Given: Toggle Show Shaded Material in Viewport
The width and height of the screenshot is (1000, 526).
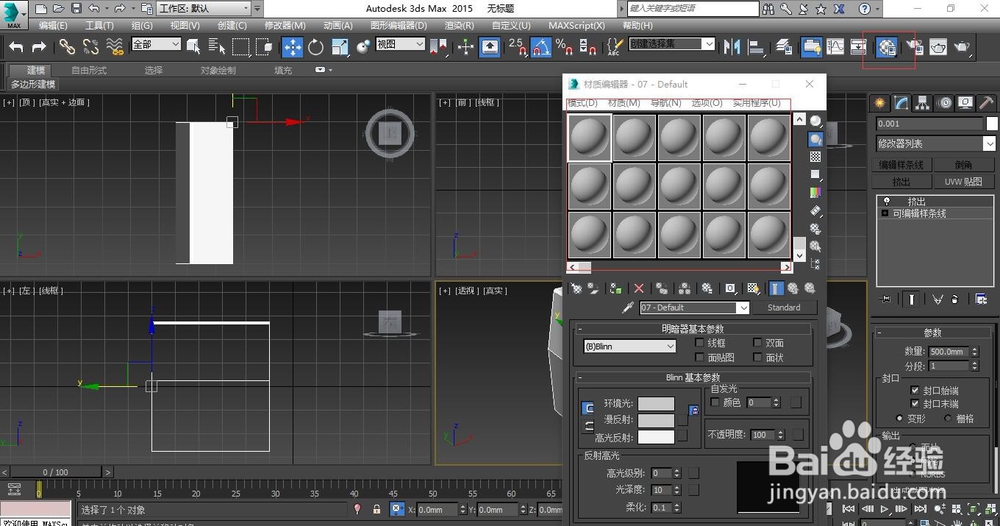Looking at the screenshot, I should click(753, 289).
